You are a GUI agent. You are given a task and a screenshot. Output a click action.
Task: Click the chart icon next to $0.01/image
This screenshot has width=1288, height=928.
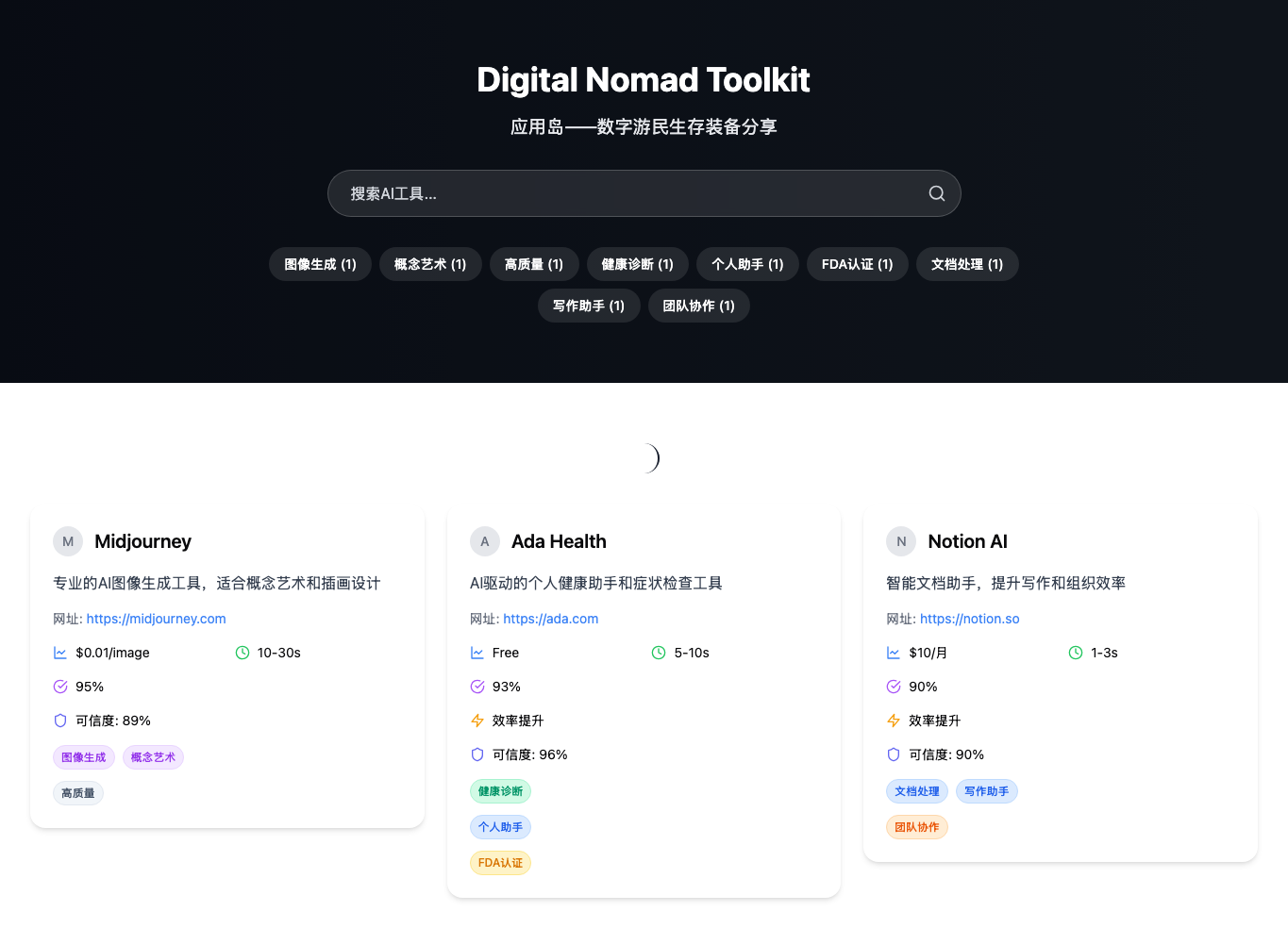click(59, 652)
